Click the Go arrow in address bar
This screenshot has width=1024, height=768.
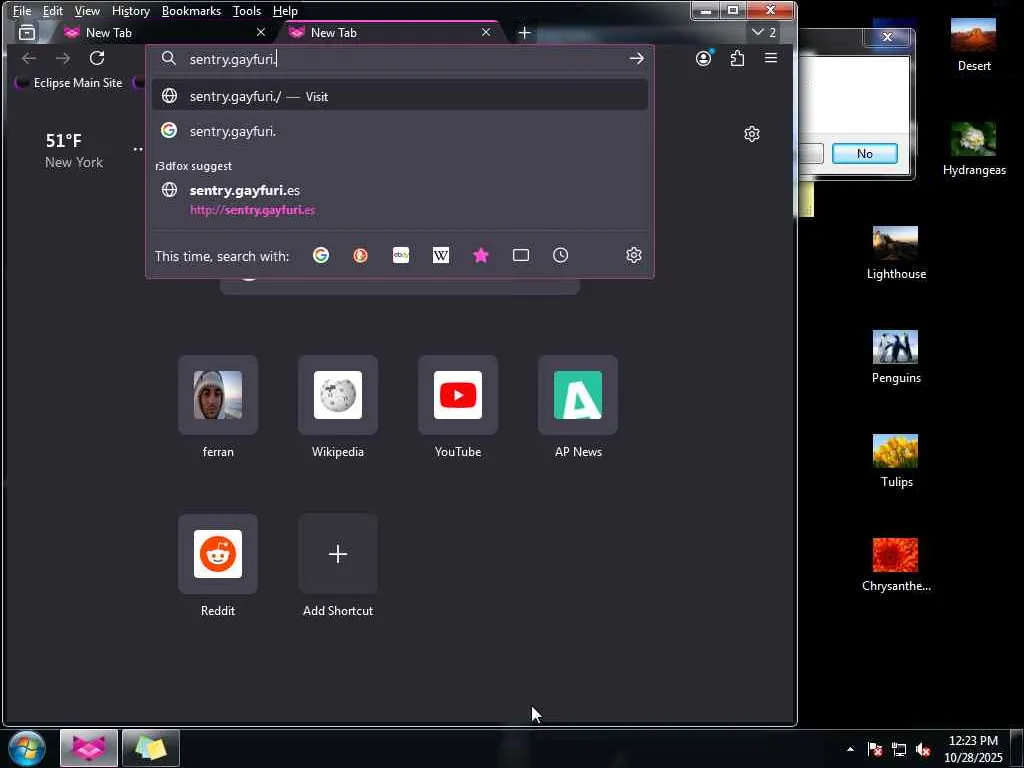coord(637,59)
